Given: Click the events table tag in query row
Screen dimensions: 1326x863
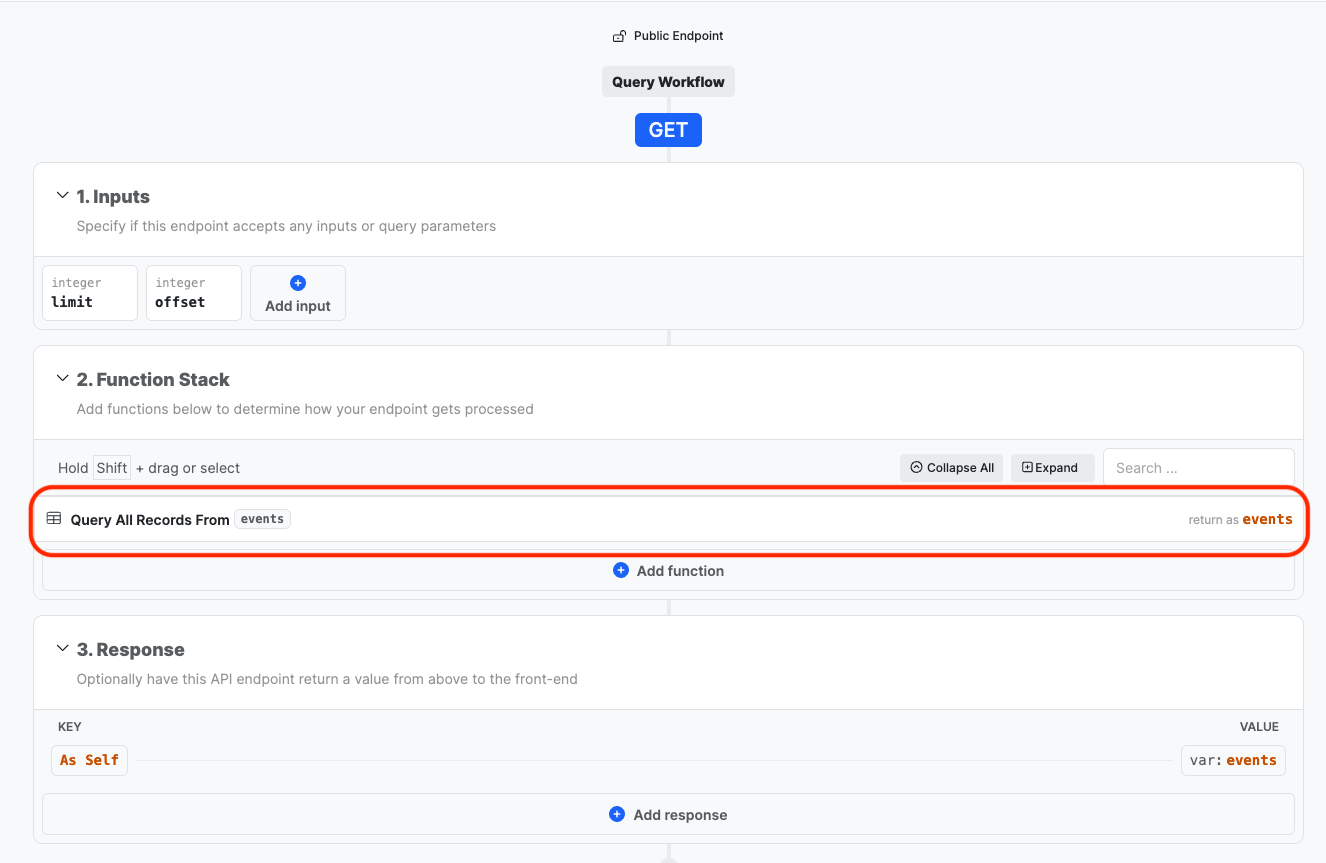Looking at the screenshot, I should (x=262, y=519).
